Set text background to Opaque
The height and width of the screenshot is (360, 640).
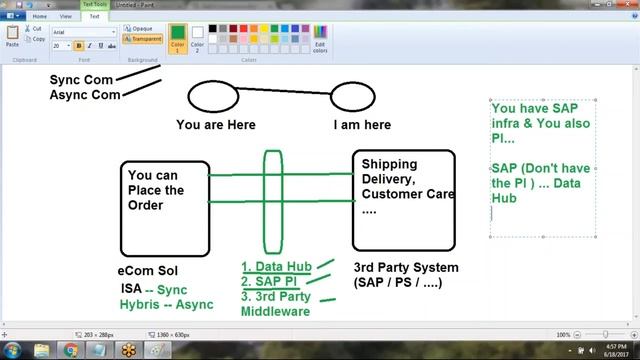pos(138,29)
